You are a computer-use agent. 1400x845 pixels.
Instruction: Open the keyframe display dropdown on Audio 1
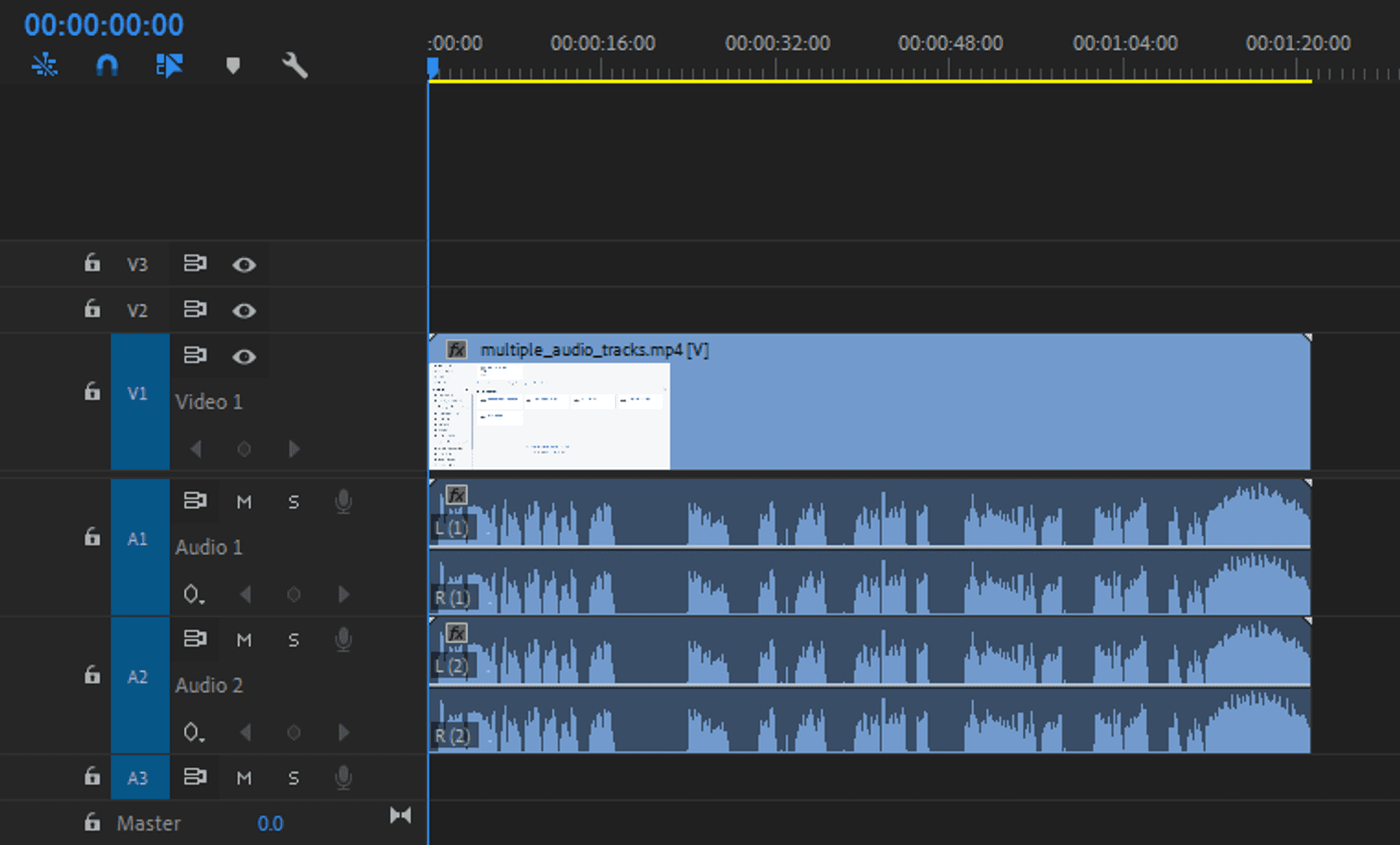(193, 594)
